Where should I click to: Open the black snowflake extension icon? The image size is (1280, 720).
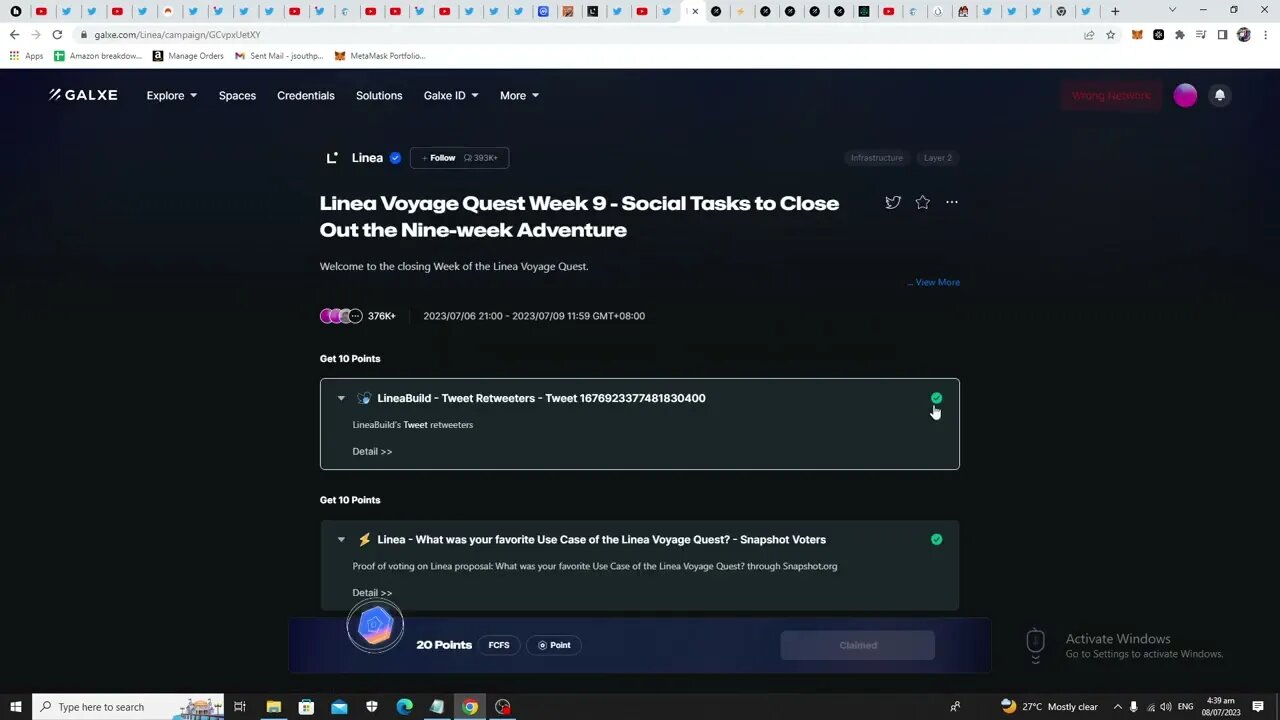(x=1158, y=34)
